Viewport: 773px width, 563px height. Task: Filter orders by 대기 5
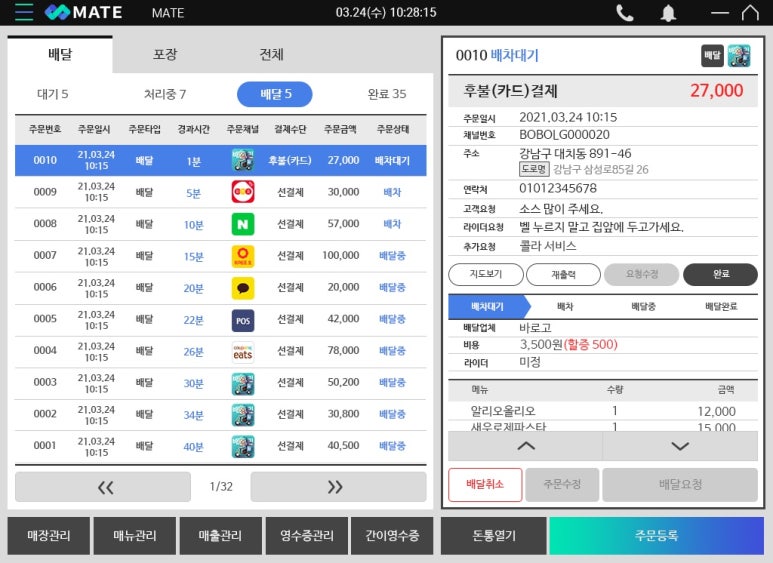[x=53, y=94]
